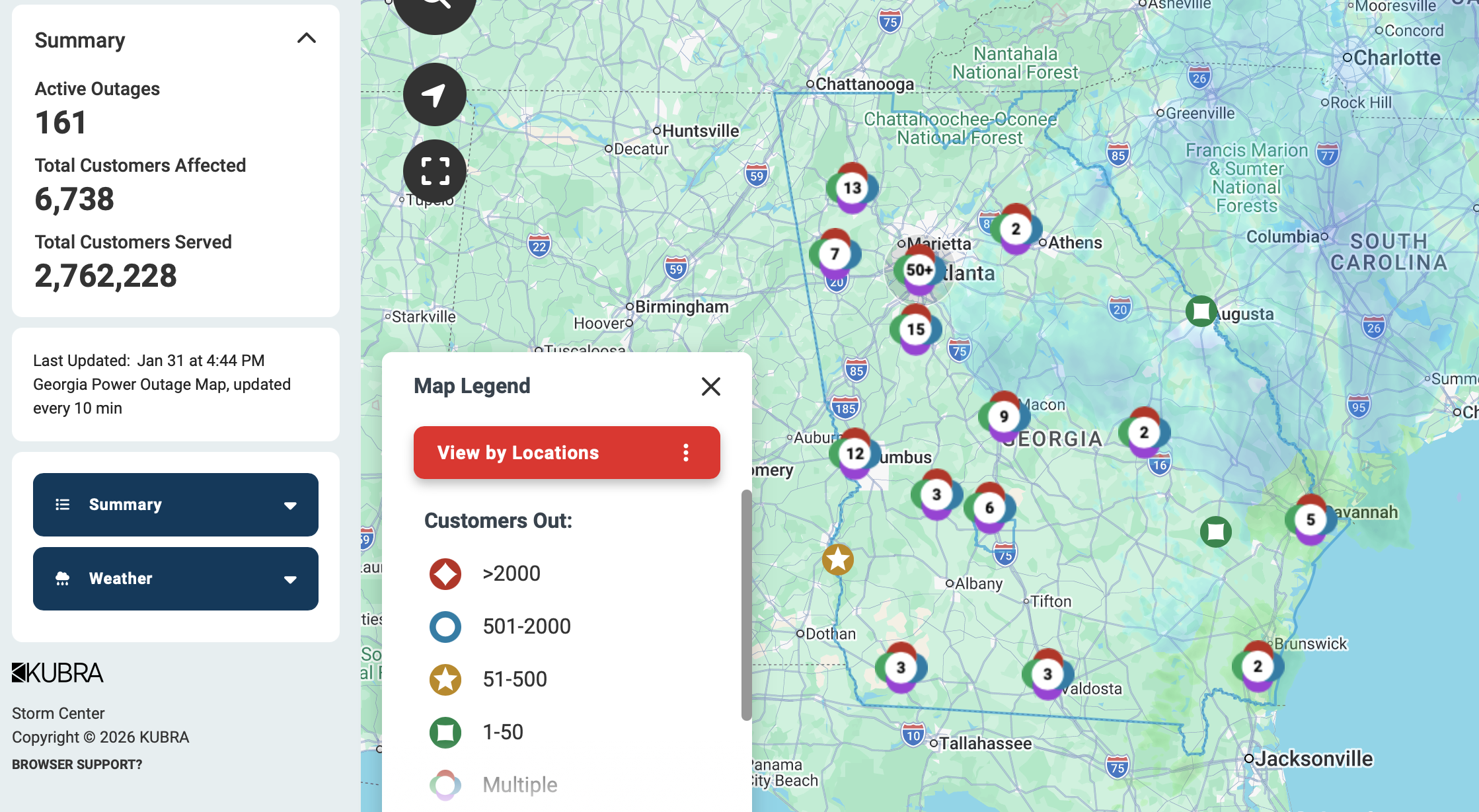Click the 5 outage cluster near Savannah
The width and height of the screenshot is (1479, 812).
click(1310, 520)
